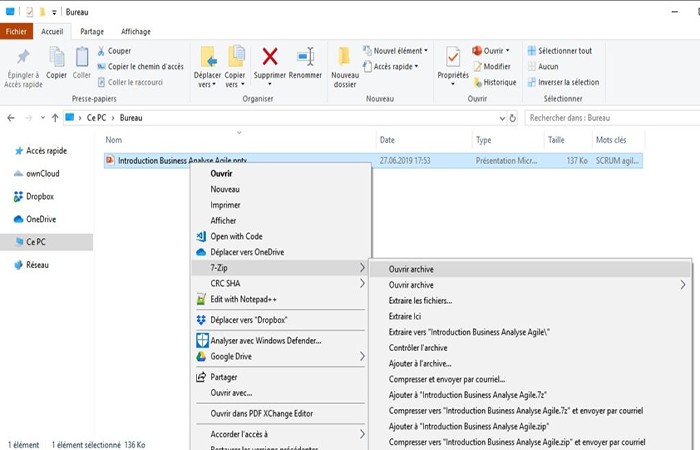Image resolution: width=700 pixels, height=450 pixels.
Task: Choose Ouvrir dans PDF XChange Editor
Action: 280,413
